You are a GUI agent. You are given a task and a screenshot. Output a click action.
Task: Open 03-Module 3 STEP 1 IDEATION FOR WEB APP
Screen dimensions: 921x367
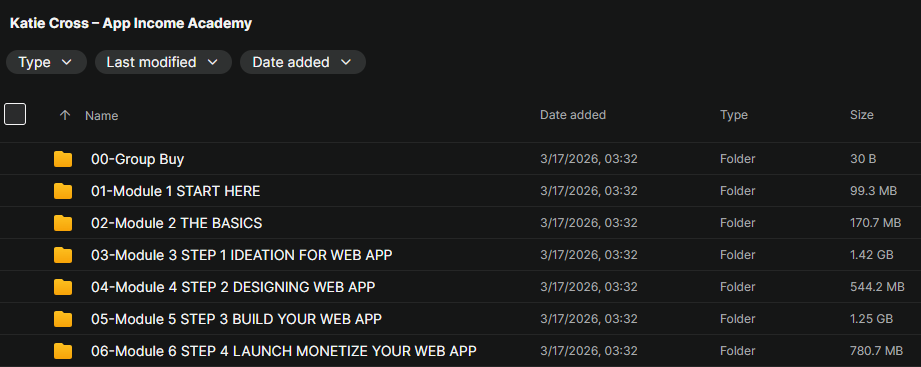[242, 255]
